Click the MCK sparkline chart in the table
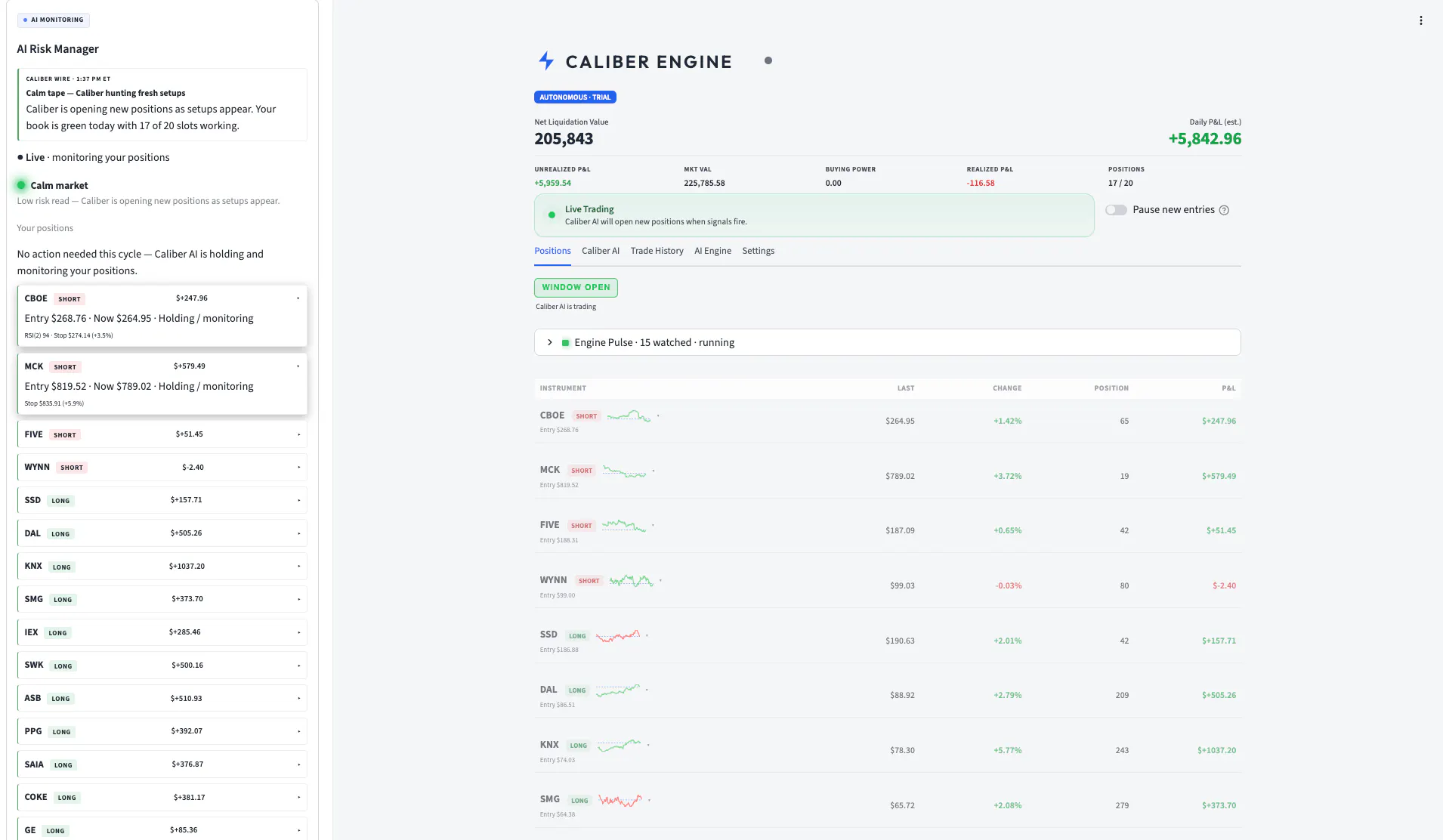1443x840 pixels. (x=624, y=471)
